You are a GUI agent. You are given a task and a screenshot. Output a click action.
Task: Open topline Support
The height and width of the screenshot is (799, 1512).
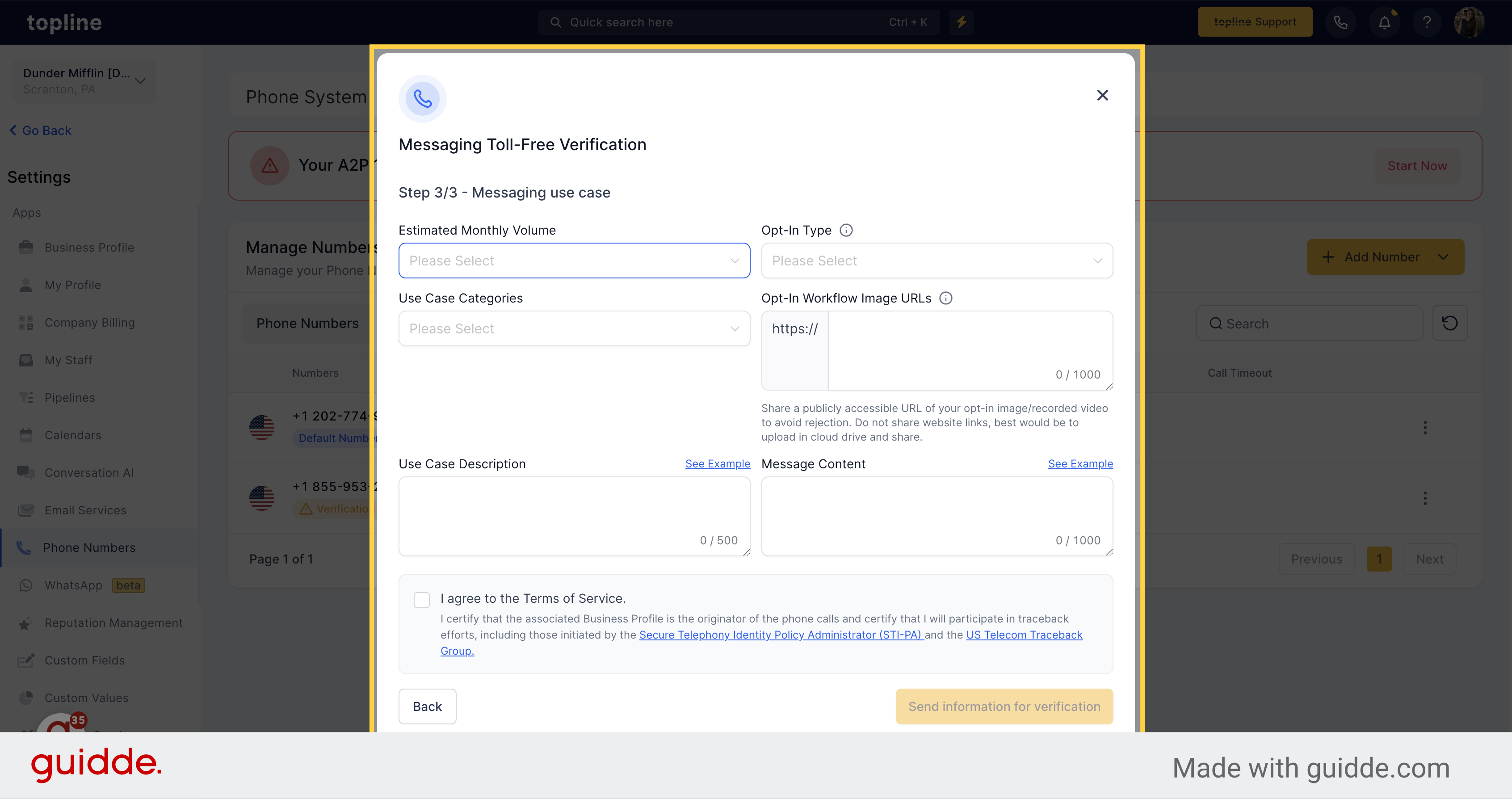coord(1254,22)
